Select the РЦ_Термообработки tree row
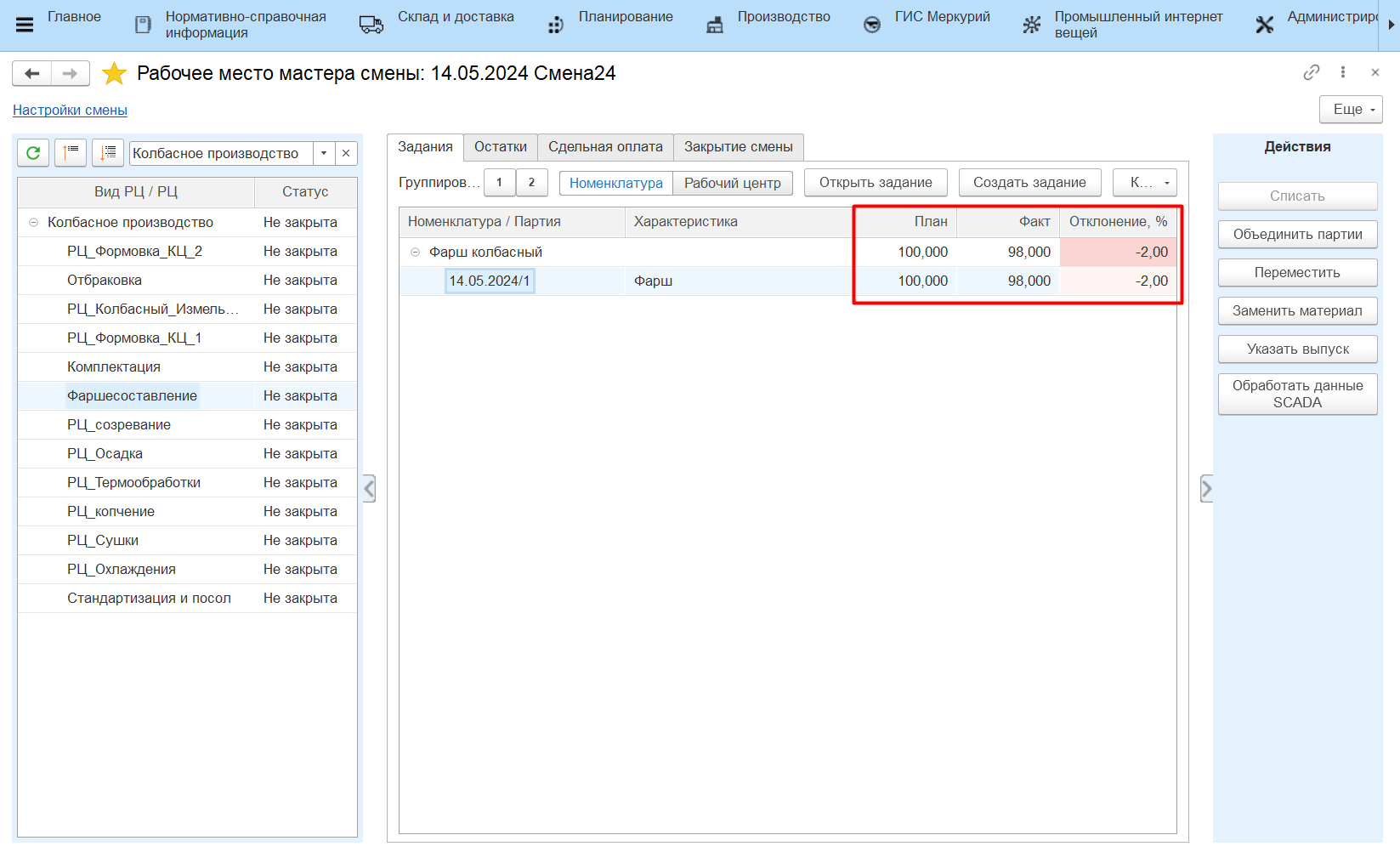 point(133,483)
